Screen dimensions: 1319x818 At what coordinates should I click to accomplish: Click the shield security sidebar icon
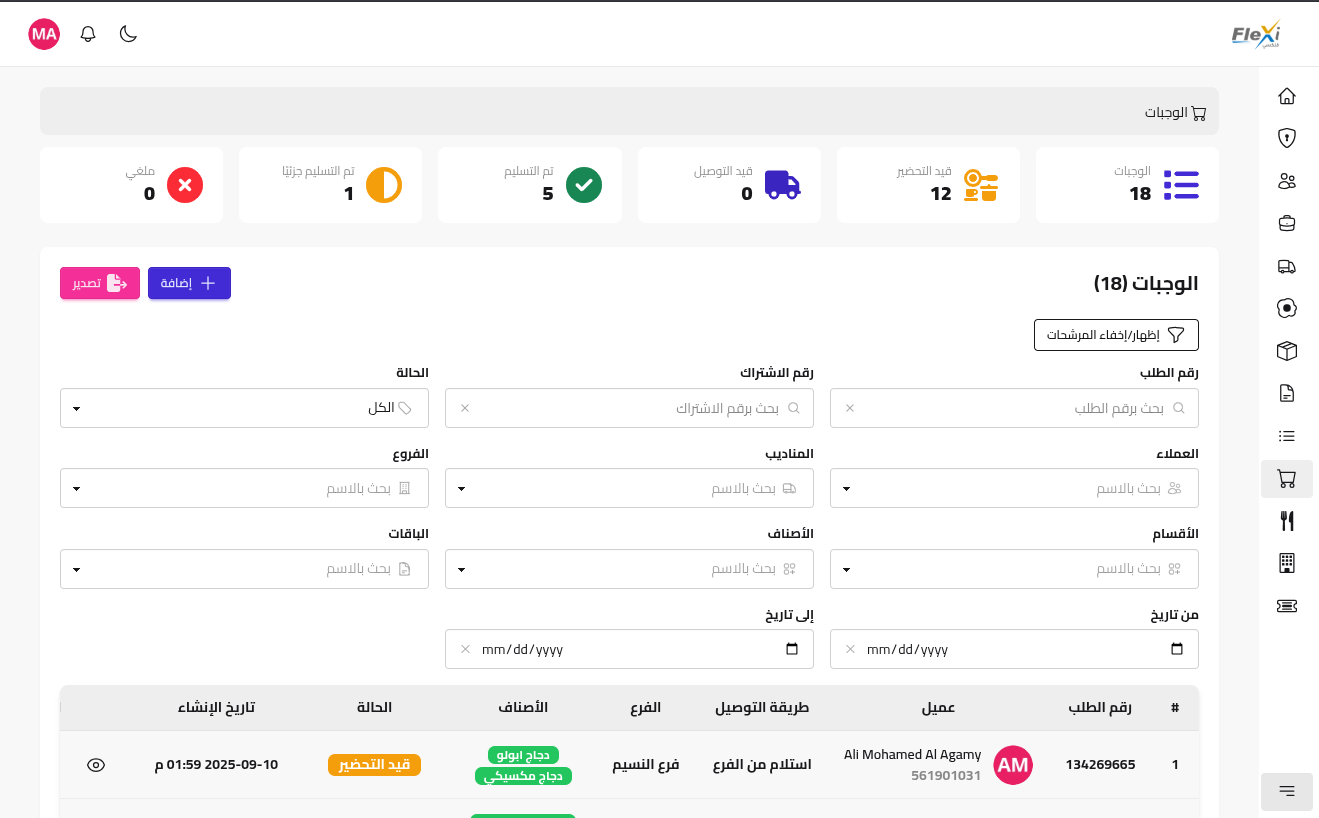coord(1287,137)
